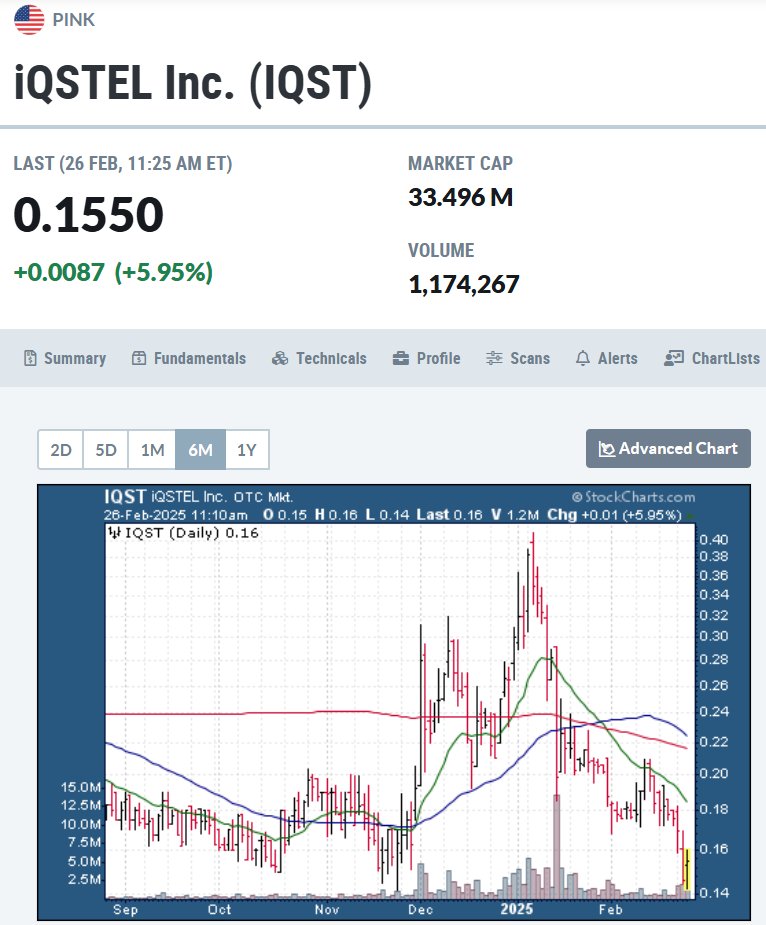This screenshot has width=766, height=925.
Task: Click the VOLUME label
Action: coord(441,250)
